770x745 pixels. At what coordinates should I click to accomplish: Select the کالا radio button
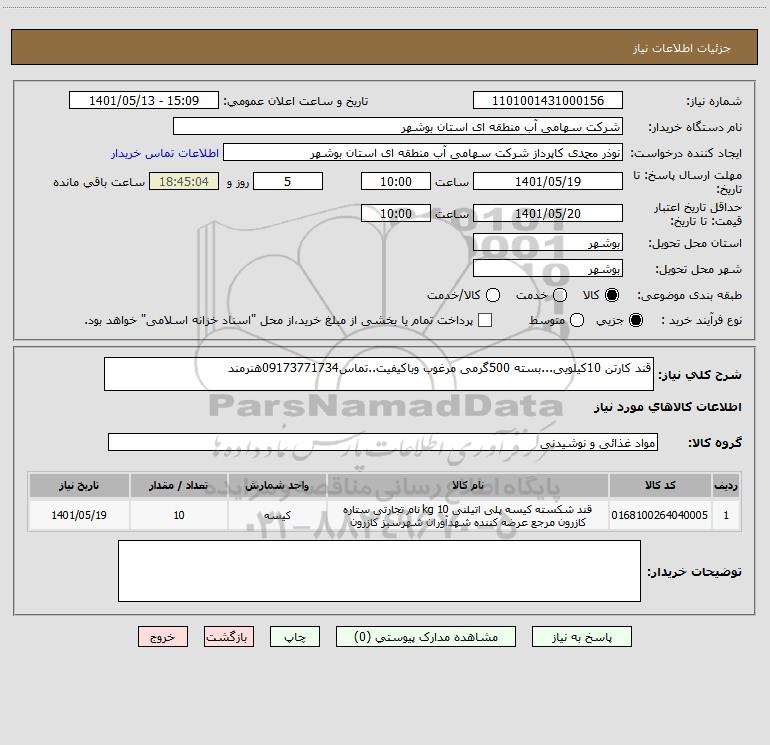tap(612, 295)
